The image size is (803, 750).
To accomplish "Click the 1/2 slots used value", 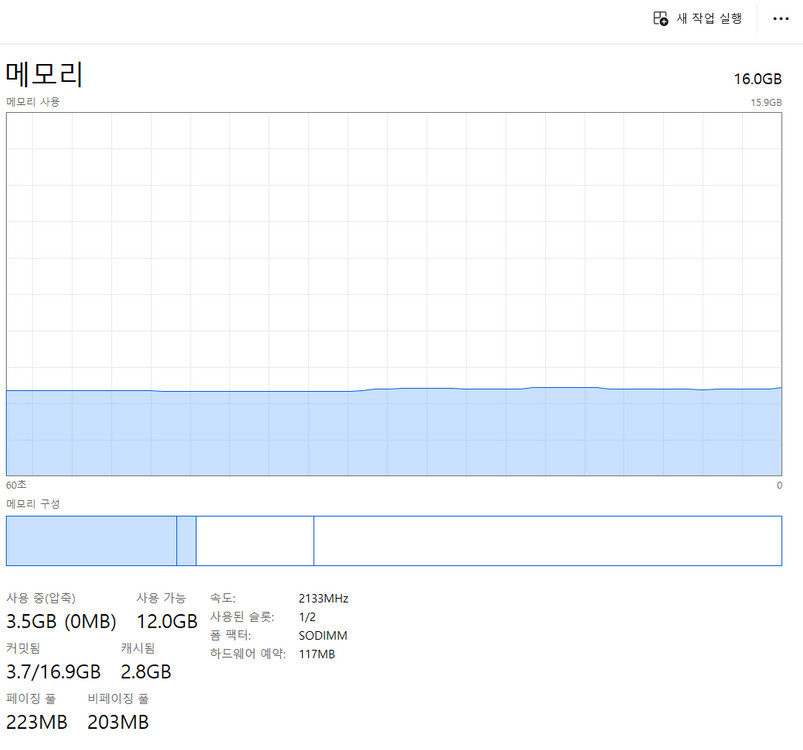I will (307, 617).
